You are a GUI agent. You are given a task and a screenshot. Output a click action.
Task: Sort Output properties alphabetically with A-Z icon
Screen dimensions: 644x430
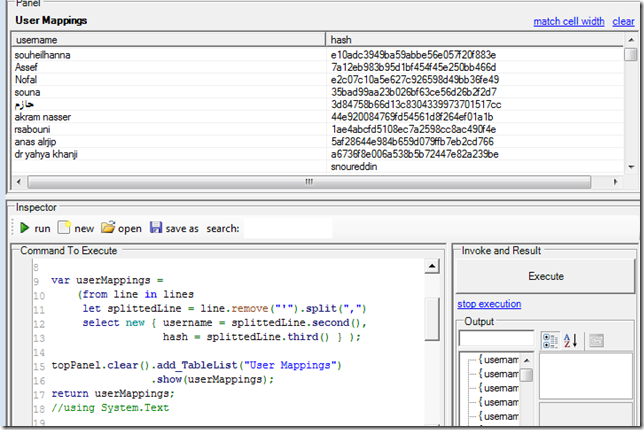[570, 341]
